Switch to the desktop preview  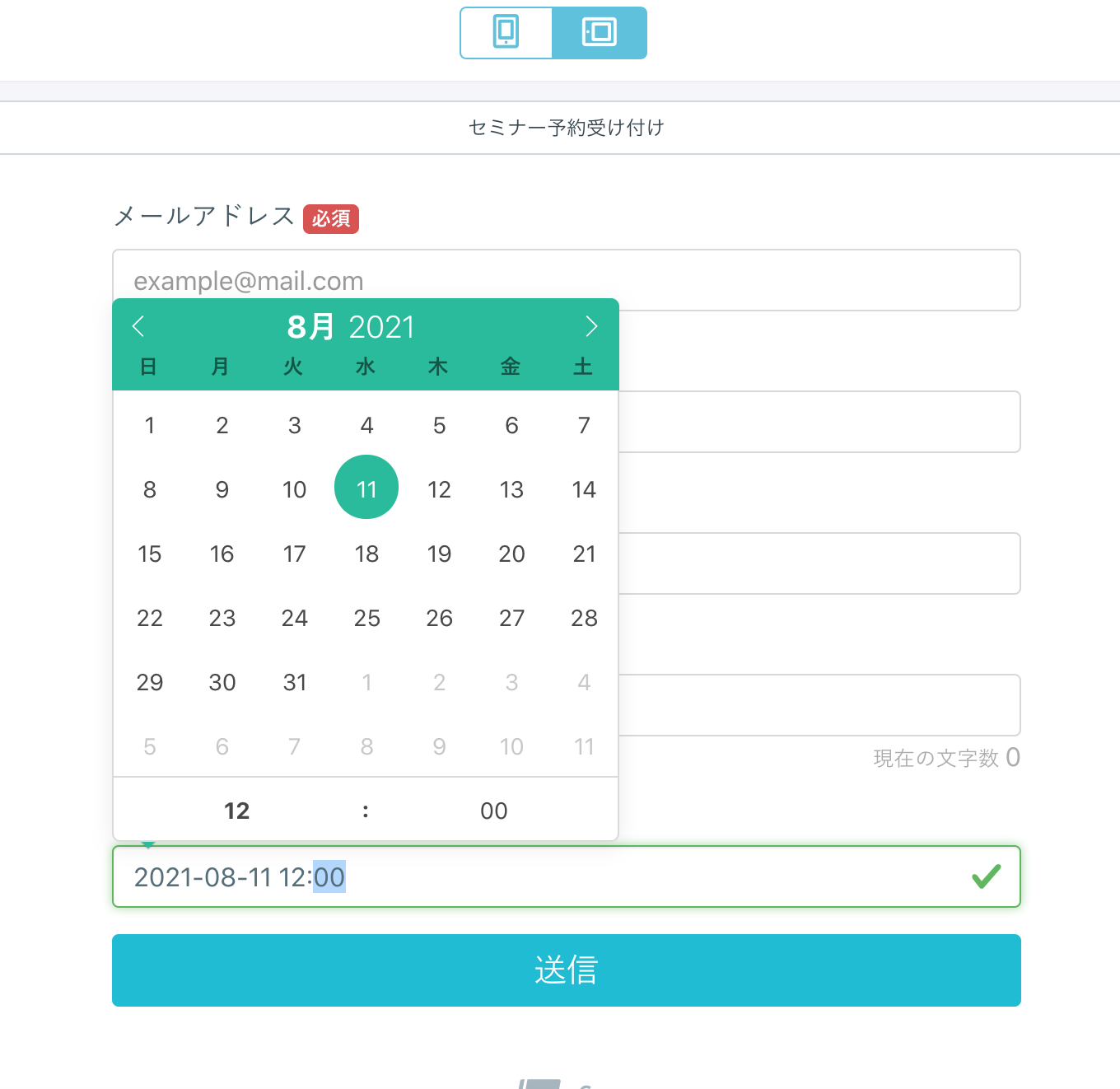(x=600, y=33)
